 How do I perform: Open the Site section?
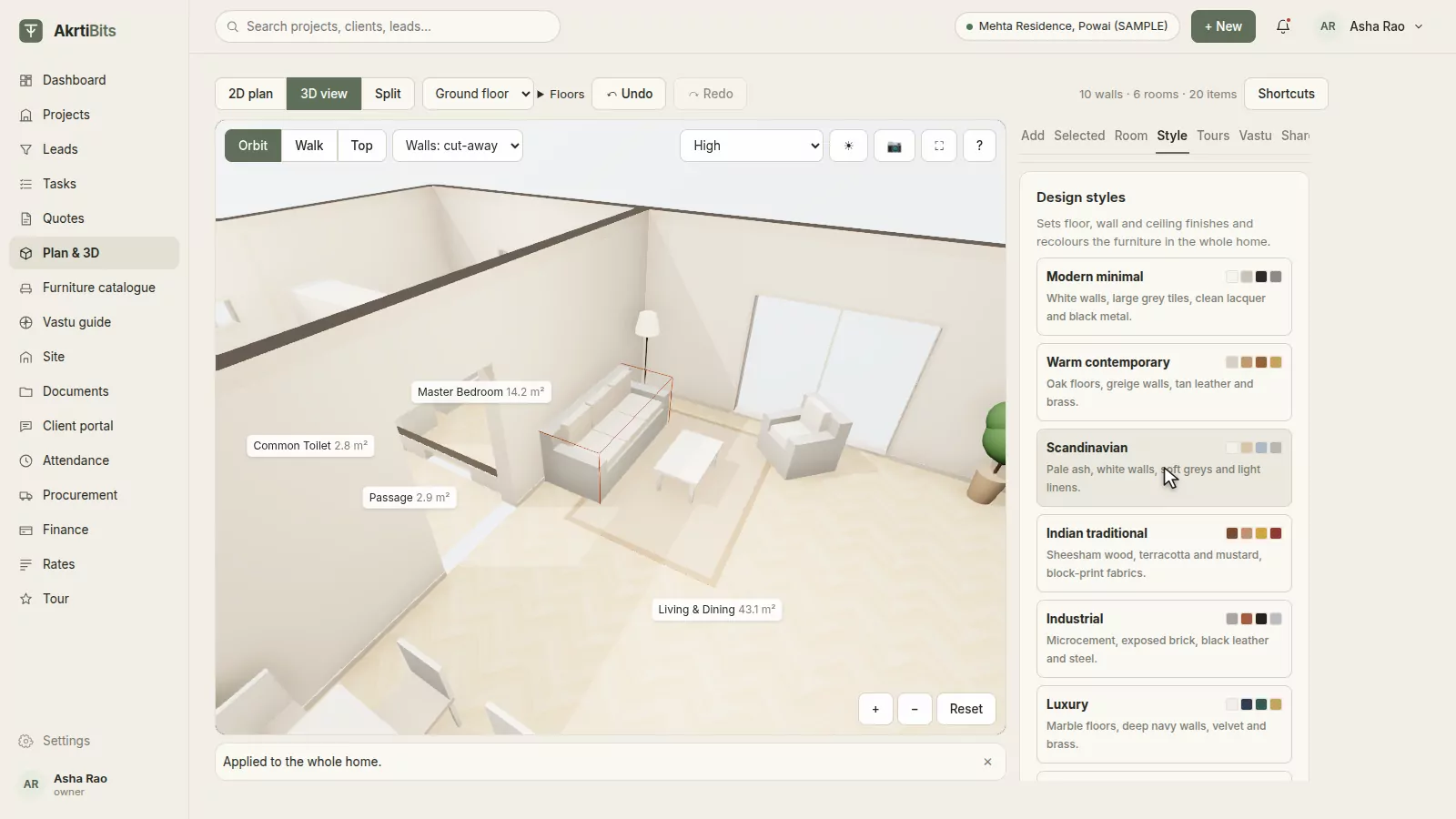click(94, 357)
